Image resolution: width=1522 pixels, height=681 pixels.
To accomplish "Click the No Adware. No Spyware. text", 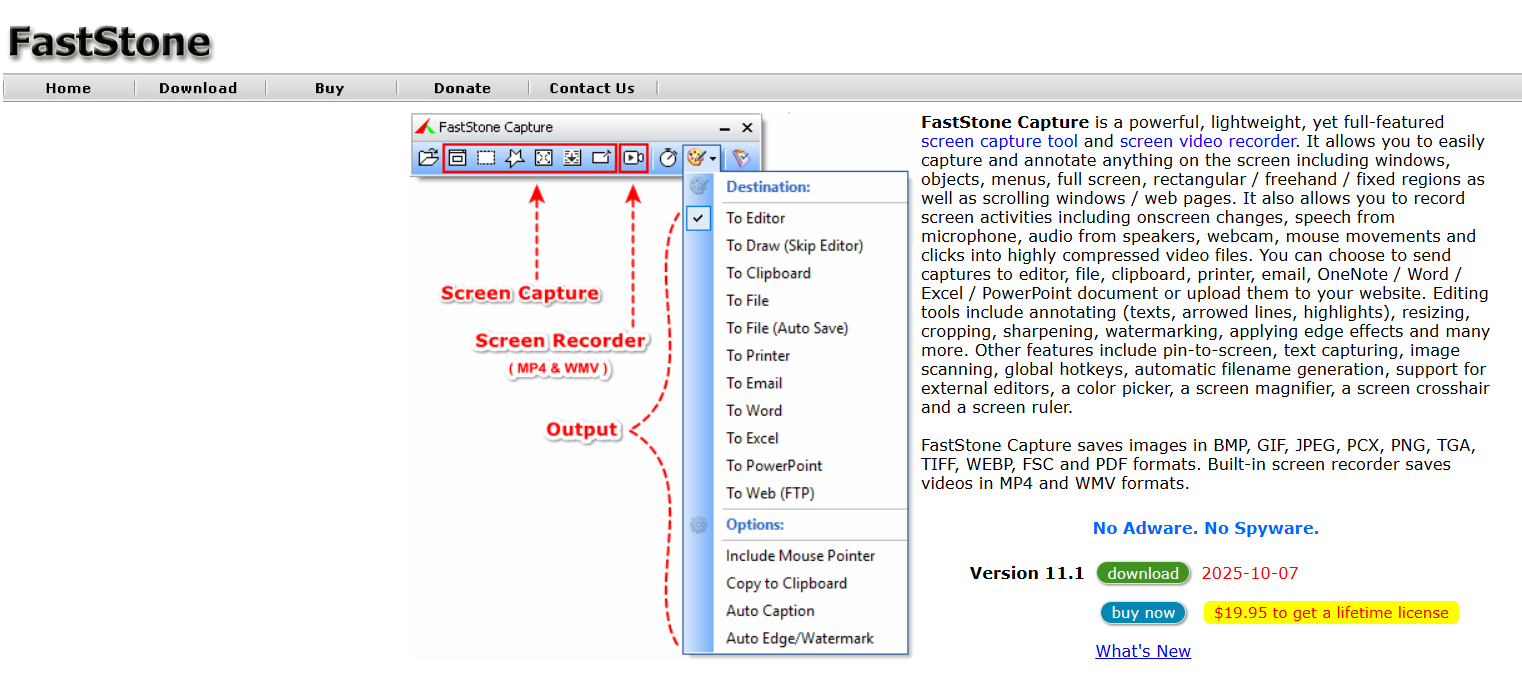I will 1206,528.
